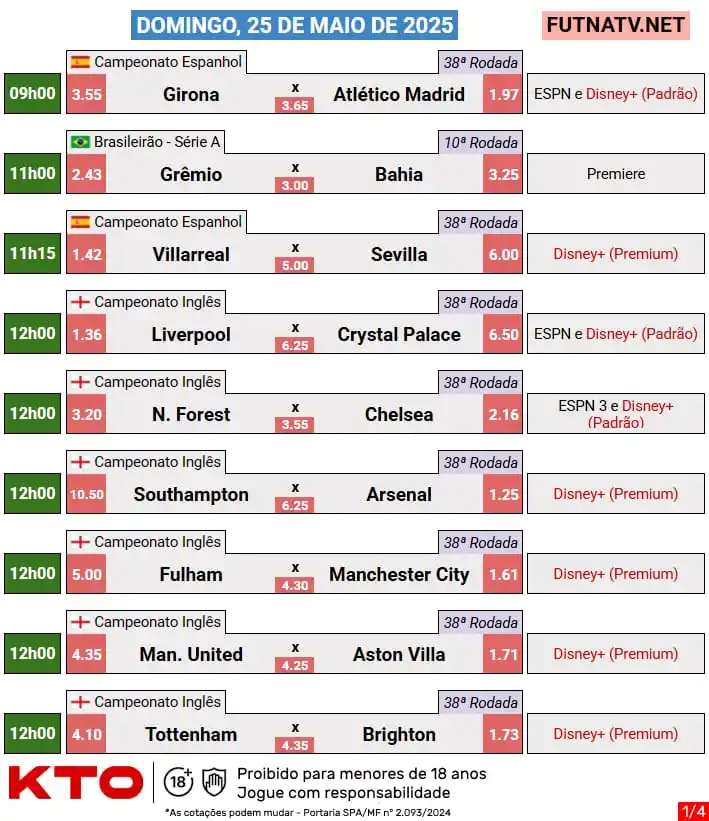Open the FUTNATV.NET site link

coord(615,25)
